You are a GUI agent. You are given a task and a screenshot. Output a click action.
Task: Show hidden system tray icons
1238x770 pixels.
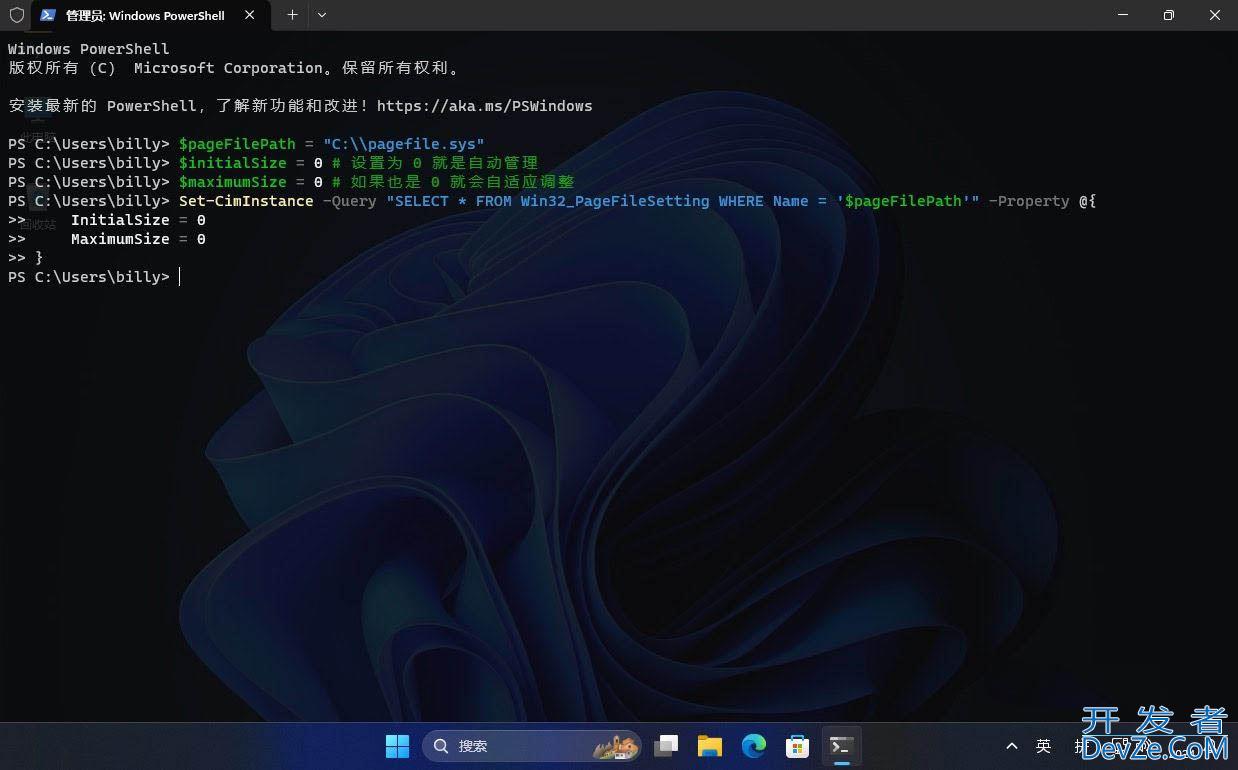click(1012, 746)
